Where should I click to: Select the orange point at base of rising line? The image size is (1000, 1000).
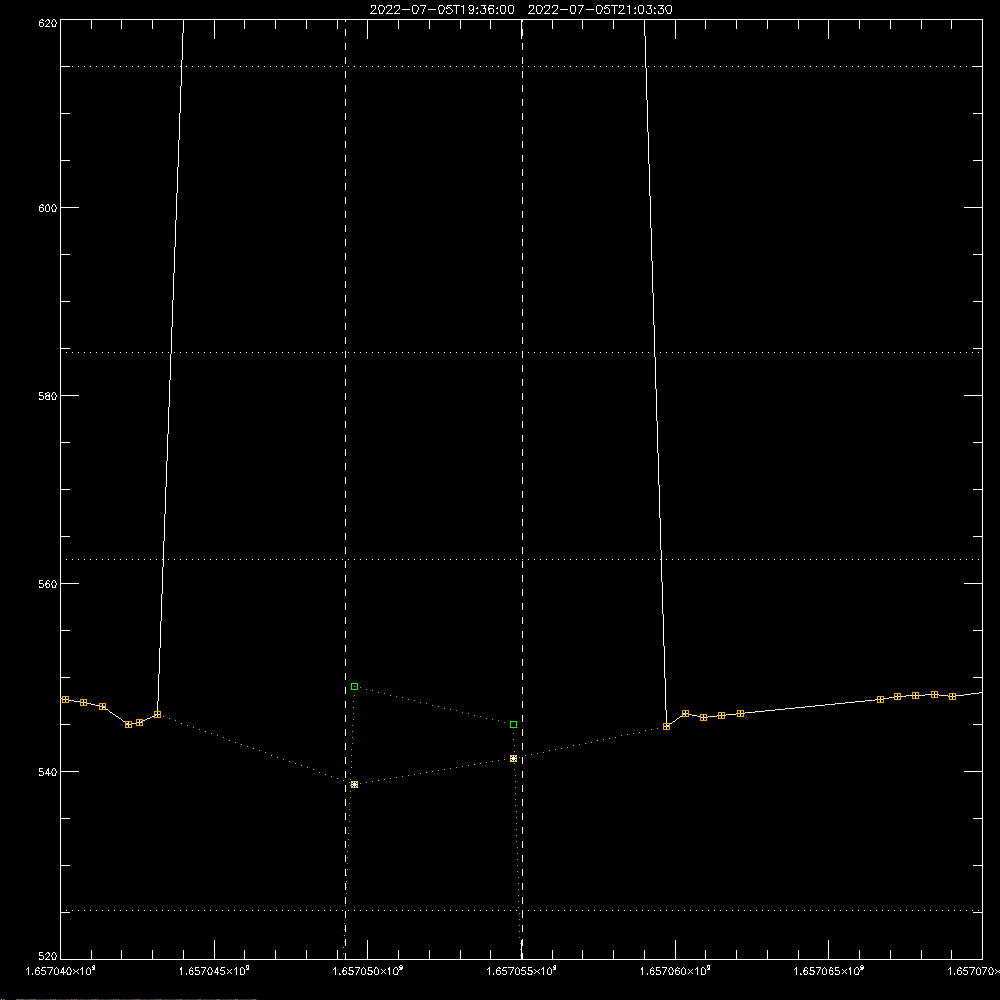tap(158, 714)
